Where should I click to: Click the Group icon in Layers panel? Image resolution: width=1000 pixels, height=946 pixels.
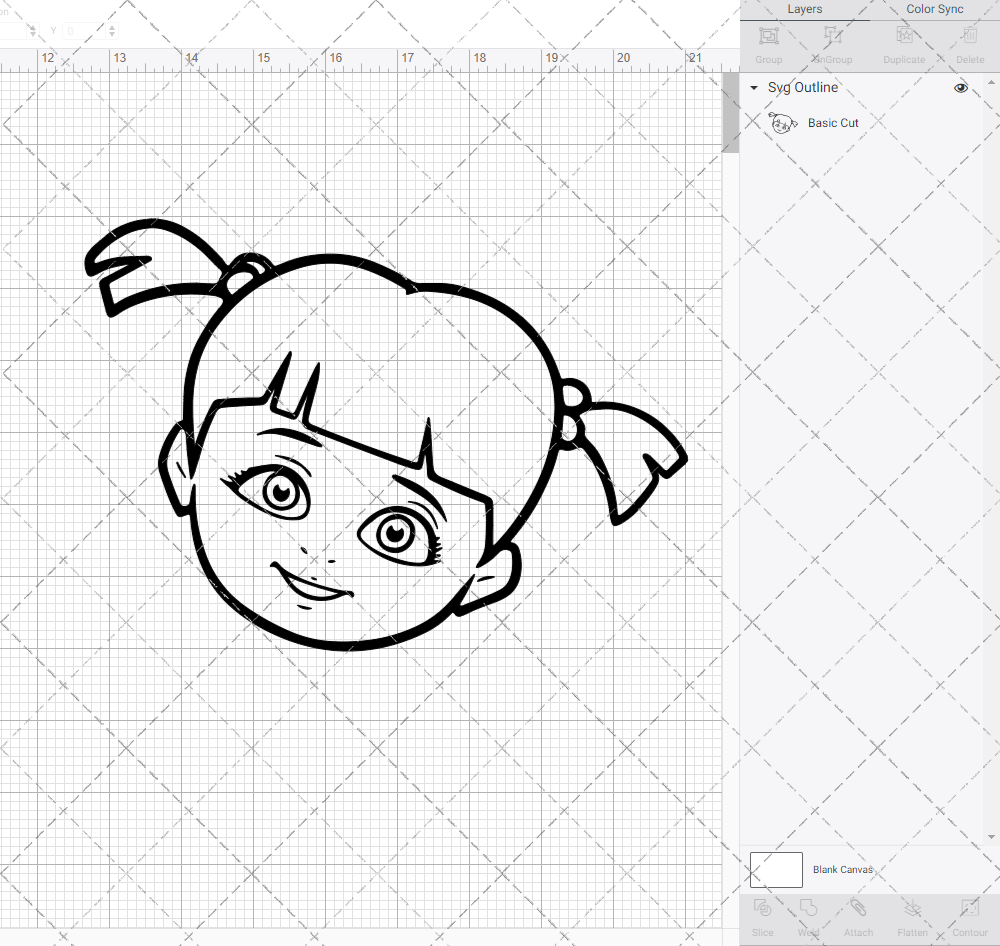pyautogui.click(x=768, y=43)
